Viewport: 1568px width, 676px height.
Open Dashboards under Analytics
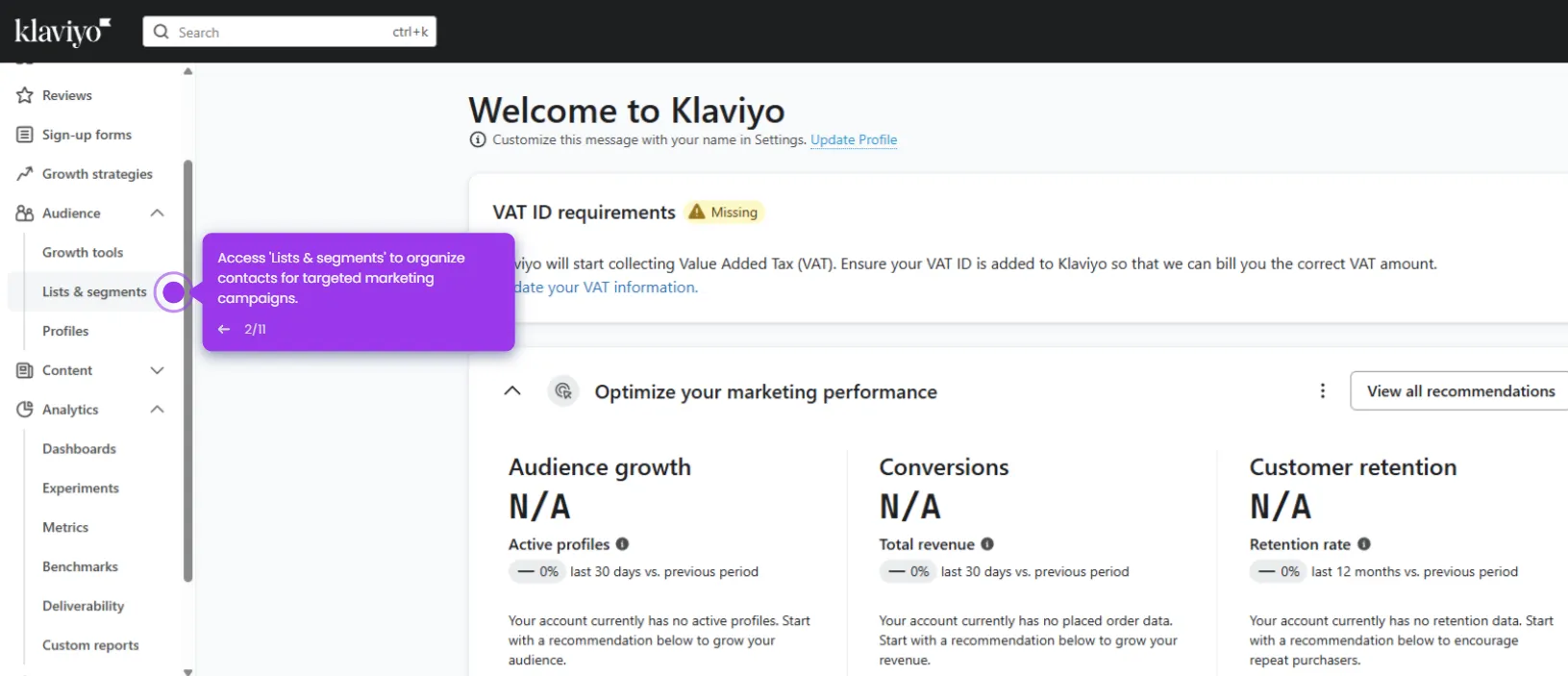(x=79, y=449)
